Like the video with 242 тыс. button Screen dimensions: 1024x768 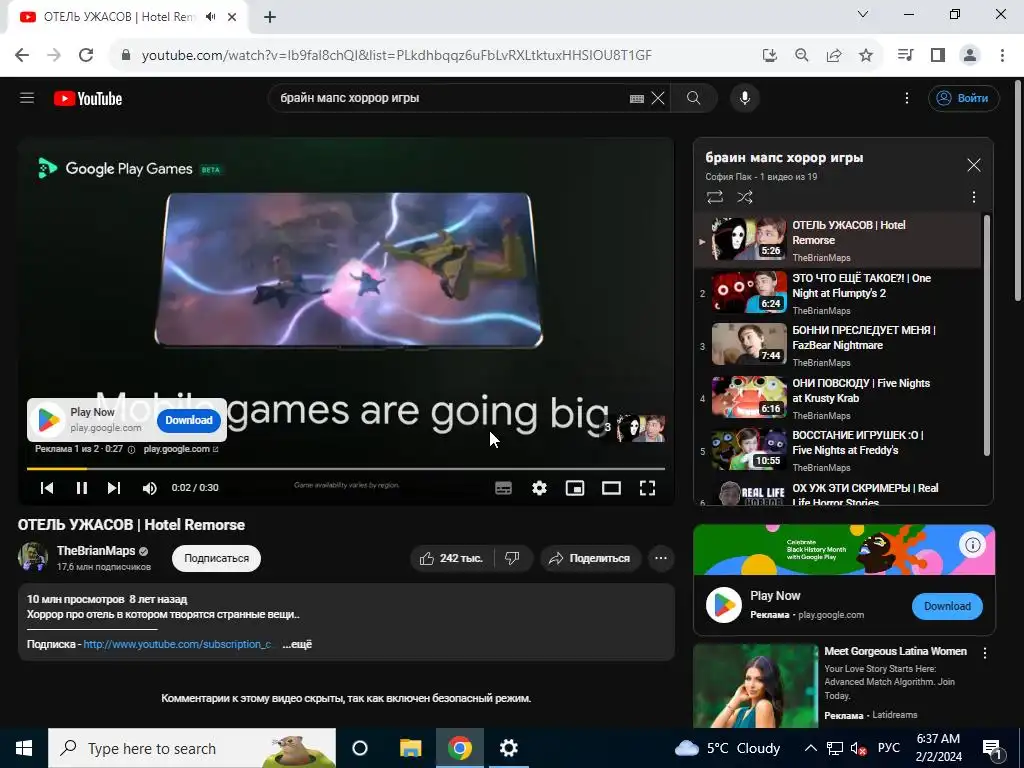click(451, 558)
